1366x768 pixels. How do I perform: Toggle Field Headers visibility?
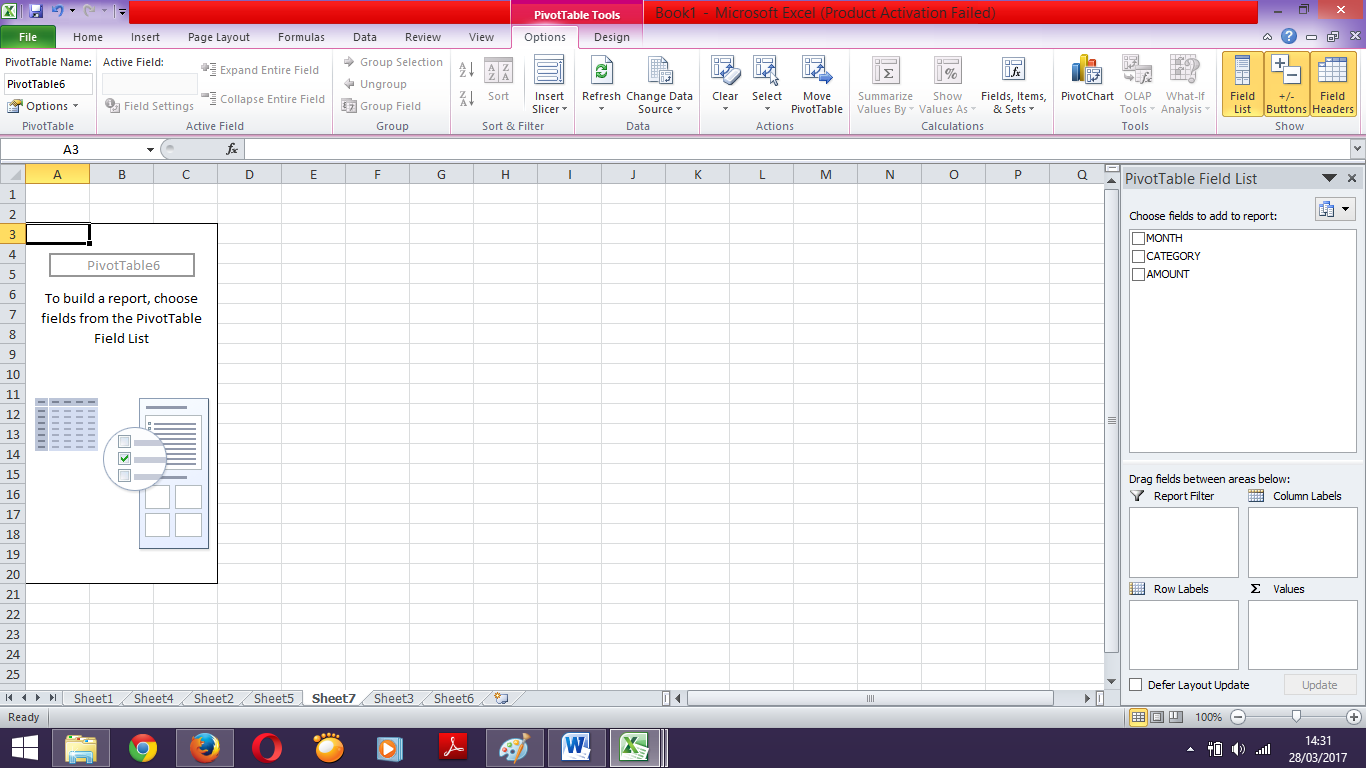(x=1332, y=85)
